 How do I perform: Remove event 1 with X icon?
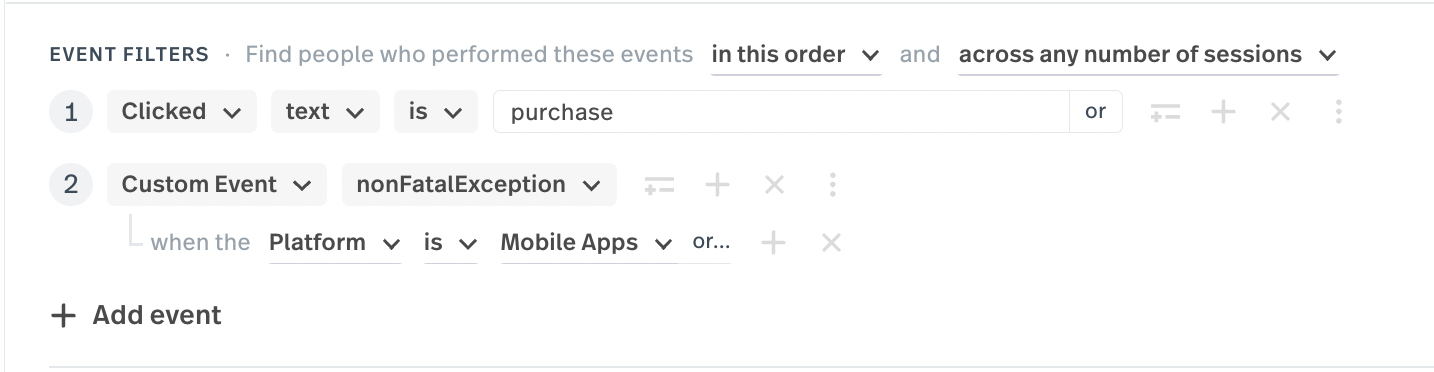(1280, 112)
